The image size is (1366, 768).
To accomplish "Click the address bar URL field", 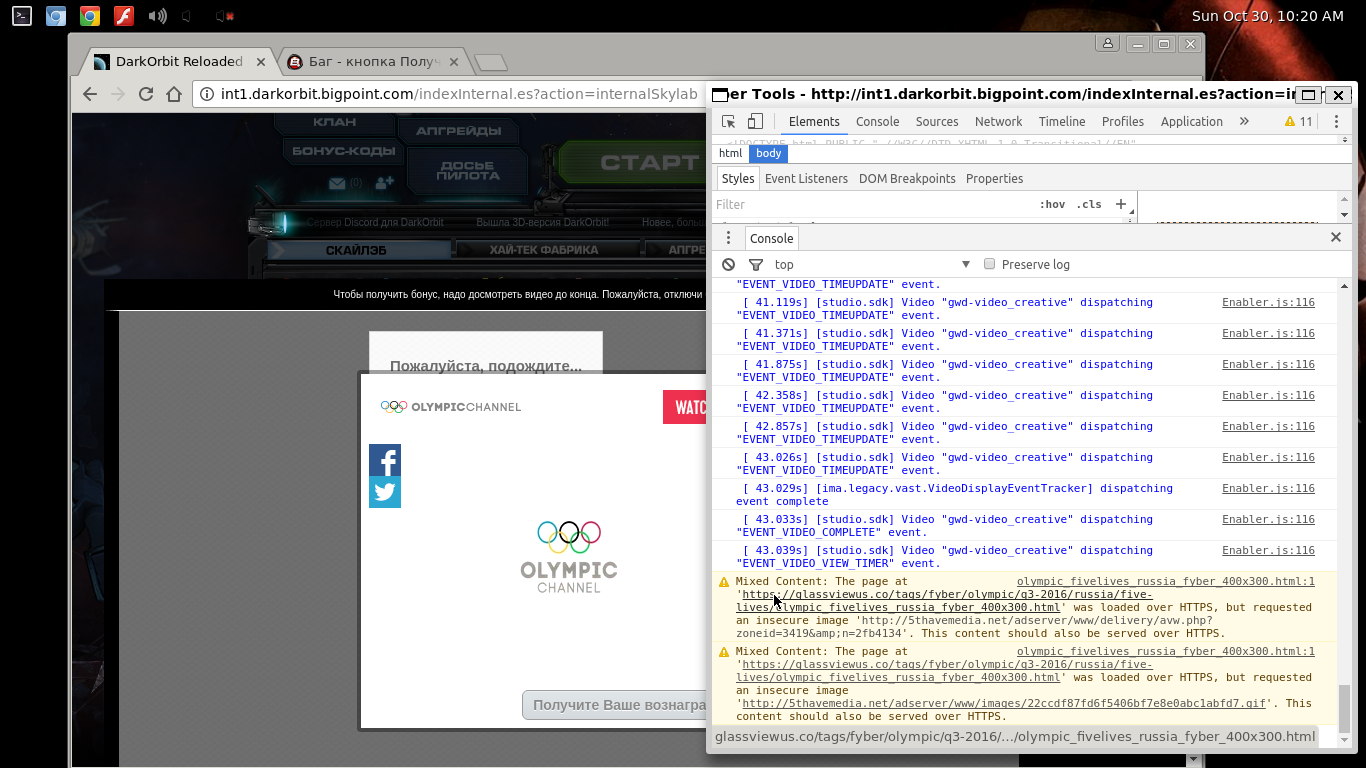I will click(x=458, y=94).
